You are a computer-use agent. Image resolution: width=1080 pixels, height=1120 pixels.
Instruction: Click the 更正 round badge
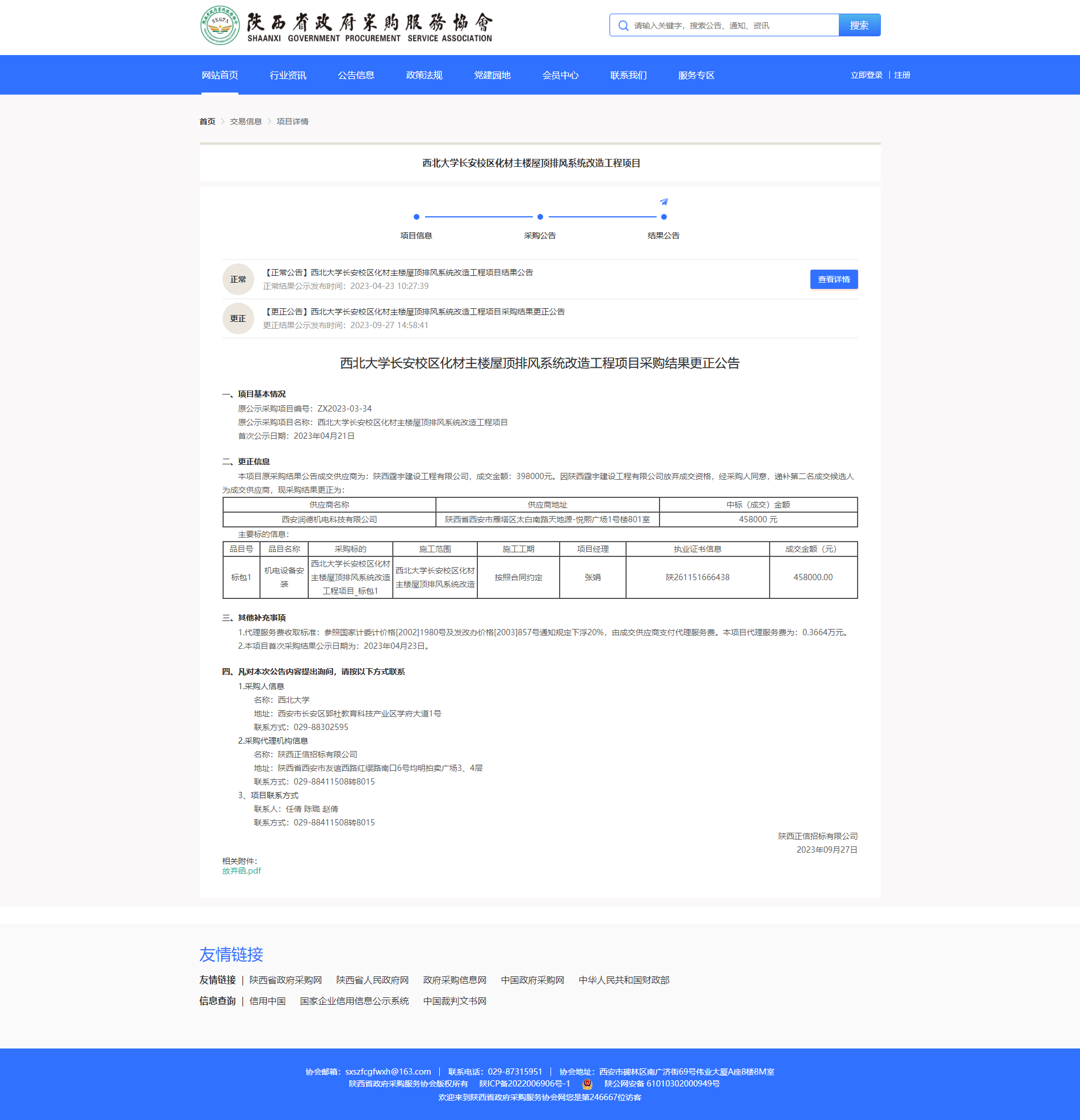tap(238, 319)
